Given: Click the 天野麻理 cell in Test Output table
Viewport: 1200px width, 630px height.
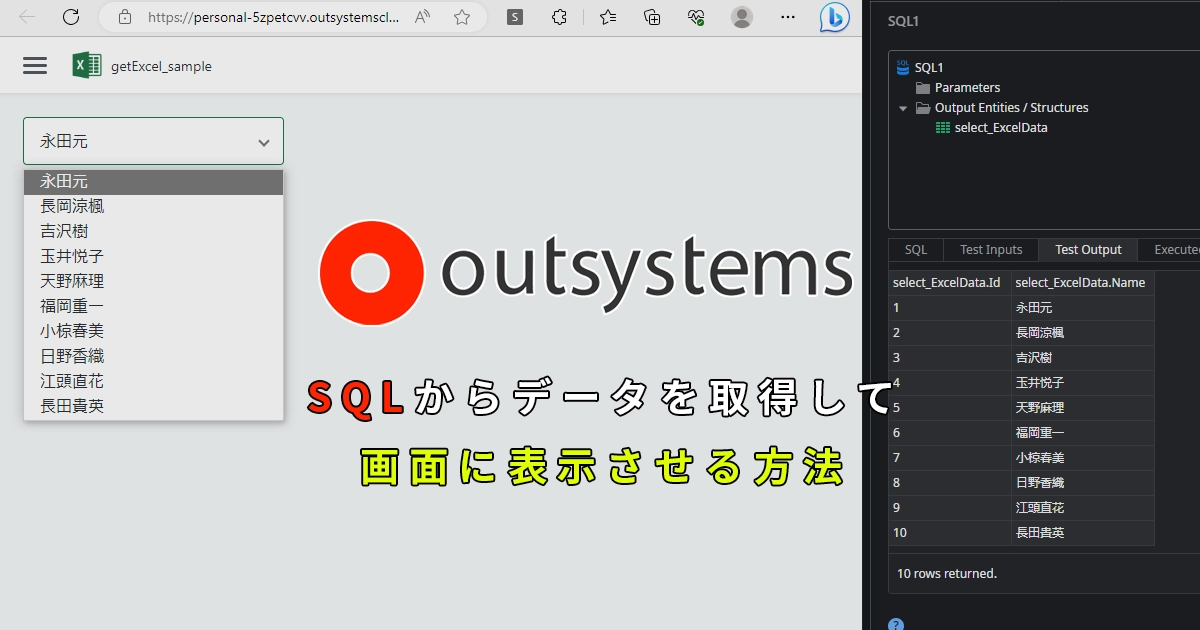Looking at the screenshot, I should pos(1083,408).
